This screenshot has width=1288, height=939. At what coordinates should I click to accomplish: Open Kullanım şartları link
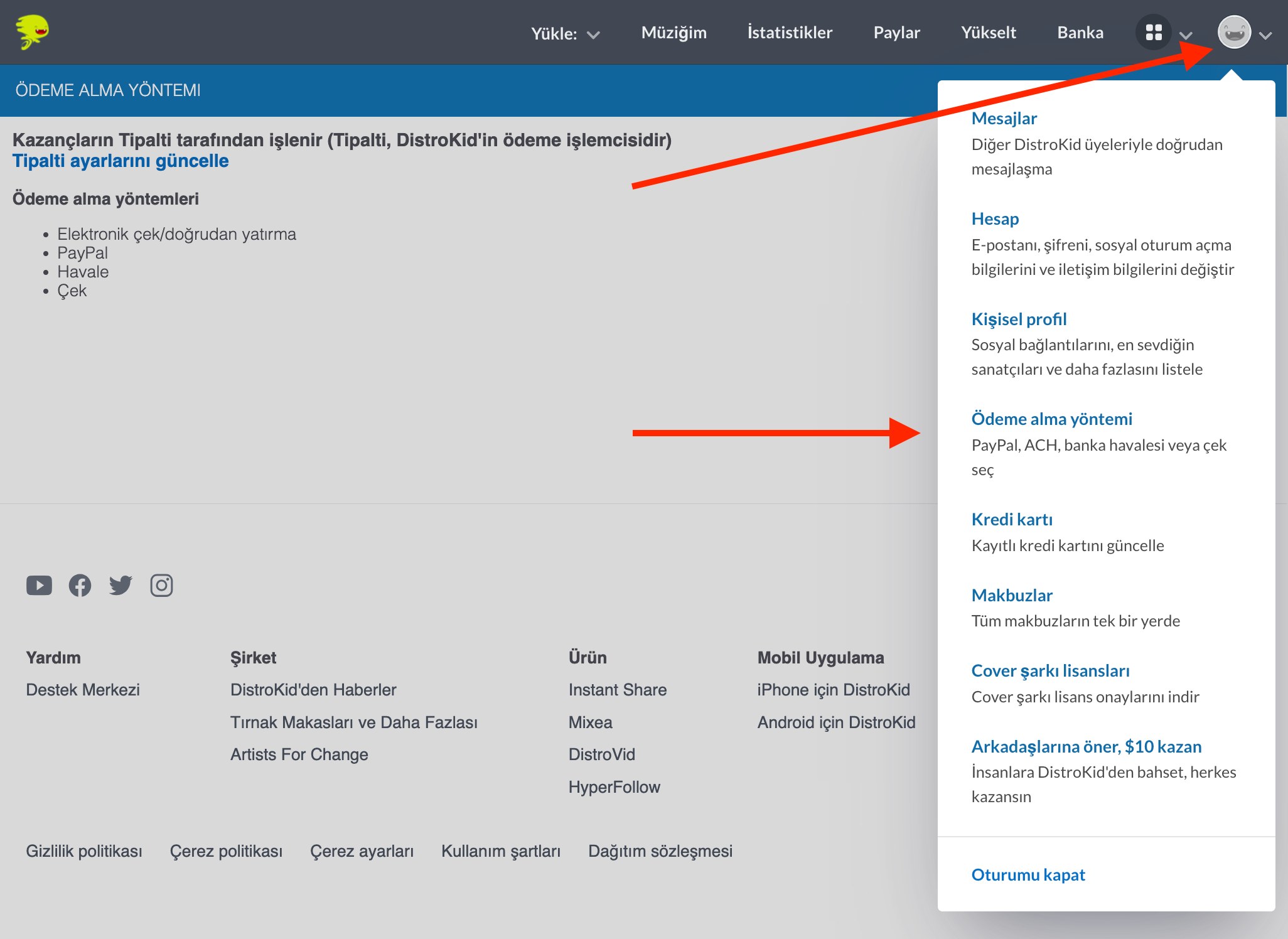pos(500,851)
